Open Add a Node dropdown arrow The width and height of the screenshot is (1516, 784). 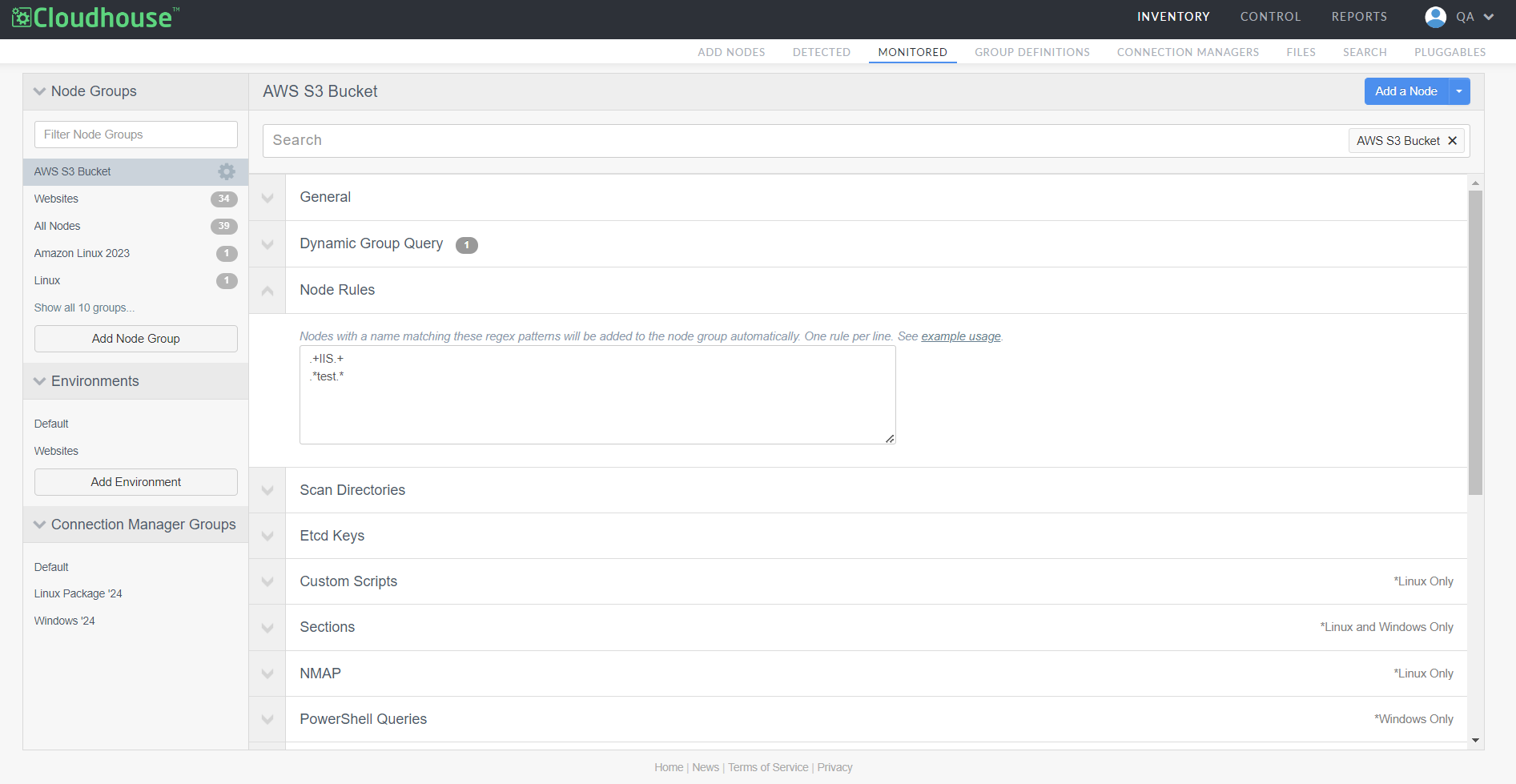coord(1459,91)
